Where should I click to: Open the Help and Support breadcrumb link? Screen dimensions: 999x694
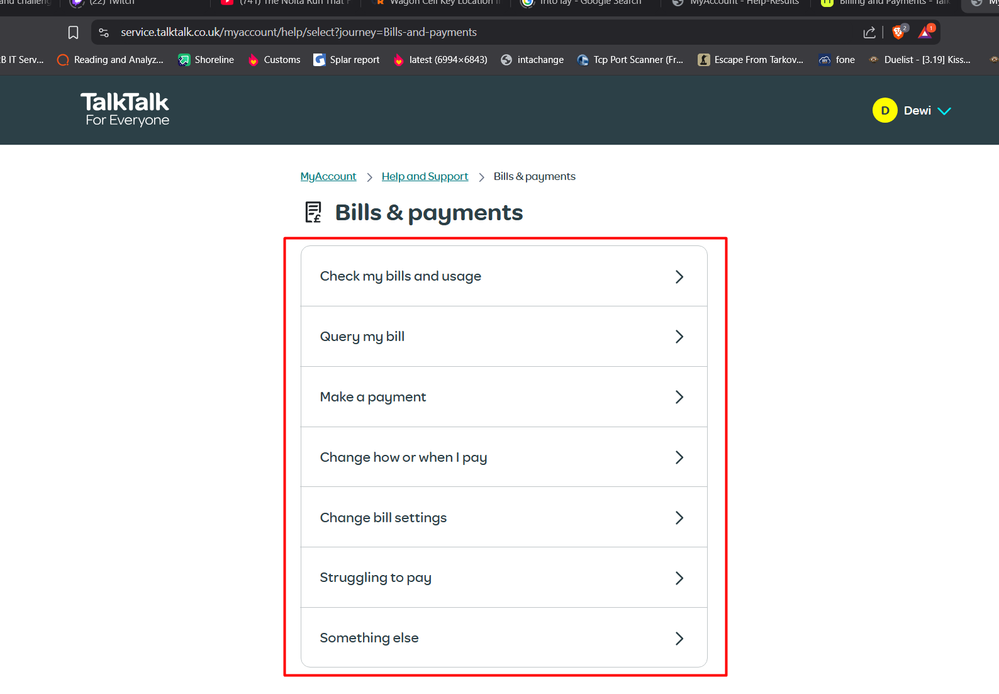[424, 176]
